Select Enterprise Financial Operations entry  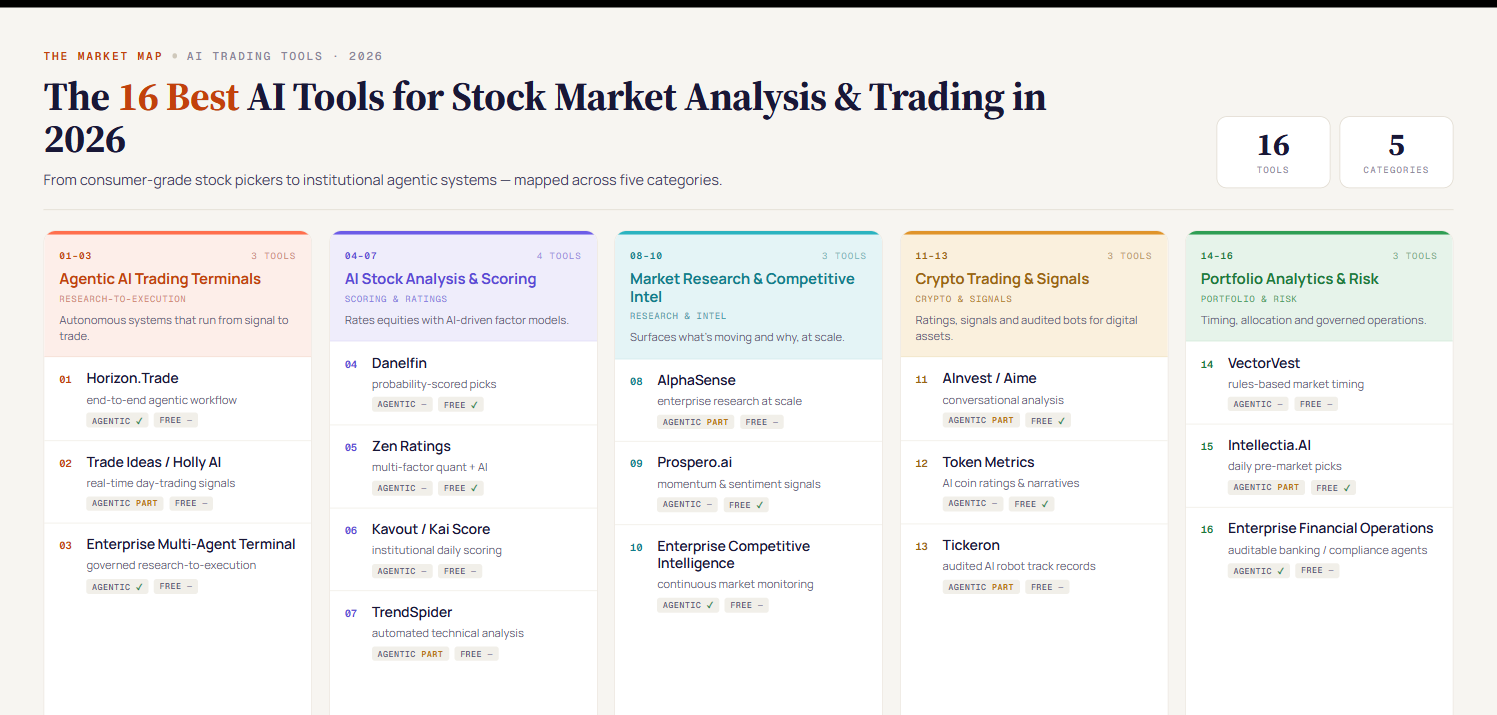(x=1319, y=549)
